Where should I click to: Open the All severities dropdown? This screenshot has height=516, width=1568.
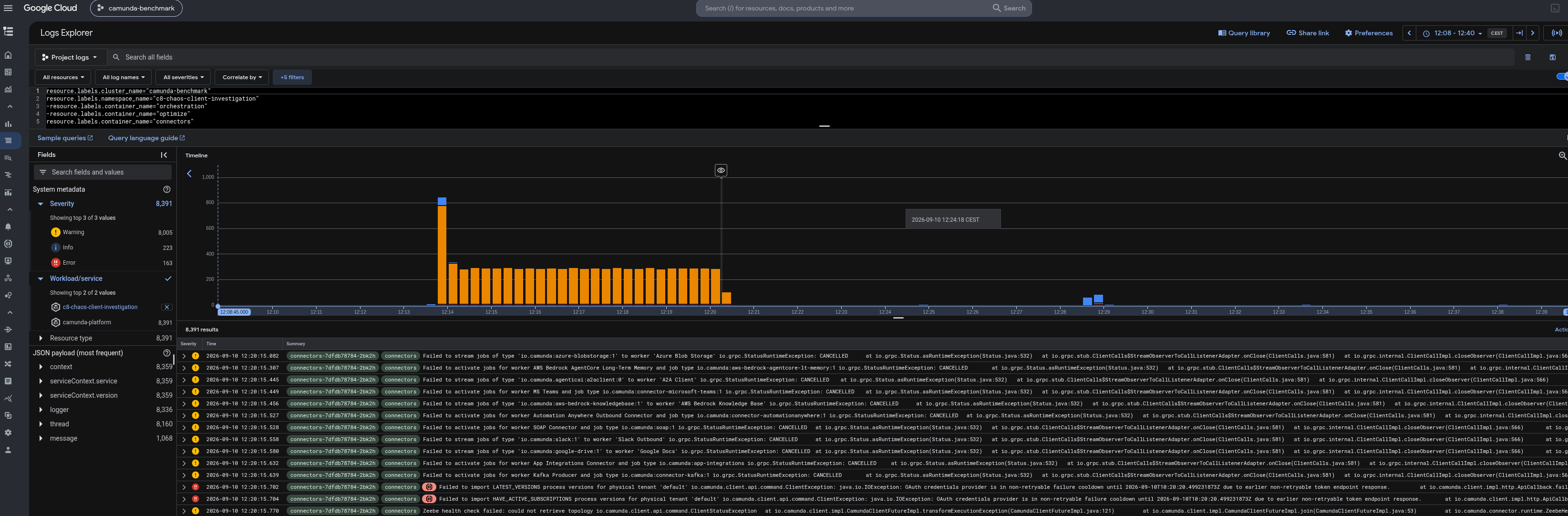coord(183,77)
